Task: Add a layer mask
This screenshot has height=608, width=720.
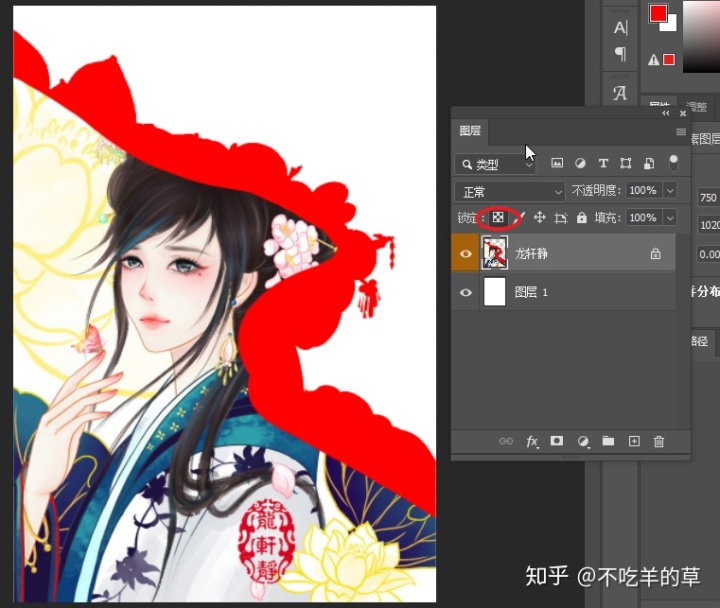Action: pos(557,441)
